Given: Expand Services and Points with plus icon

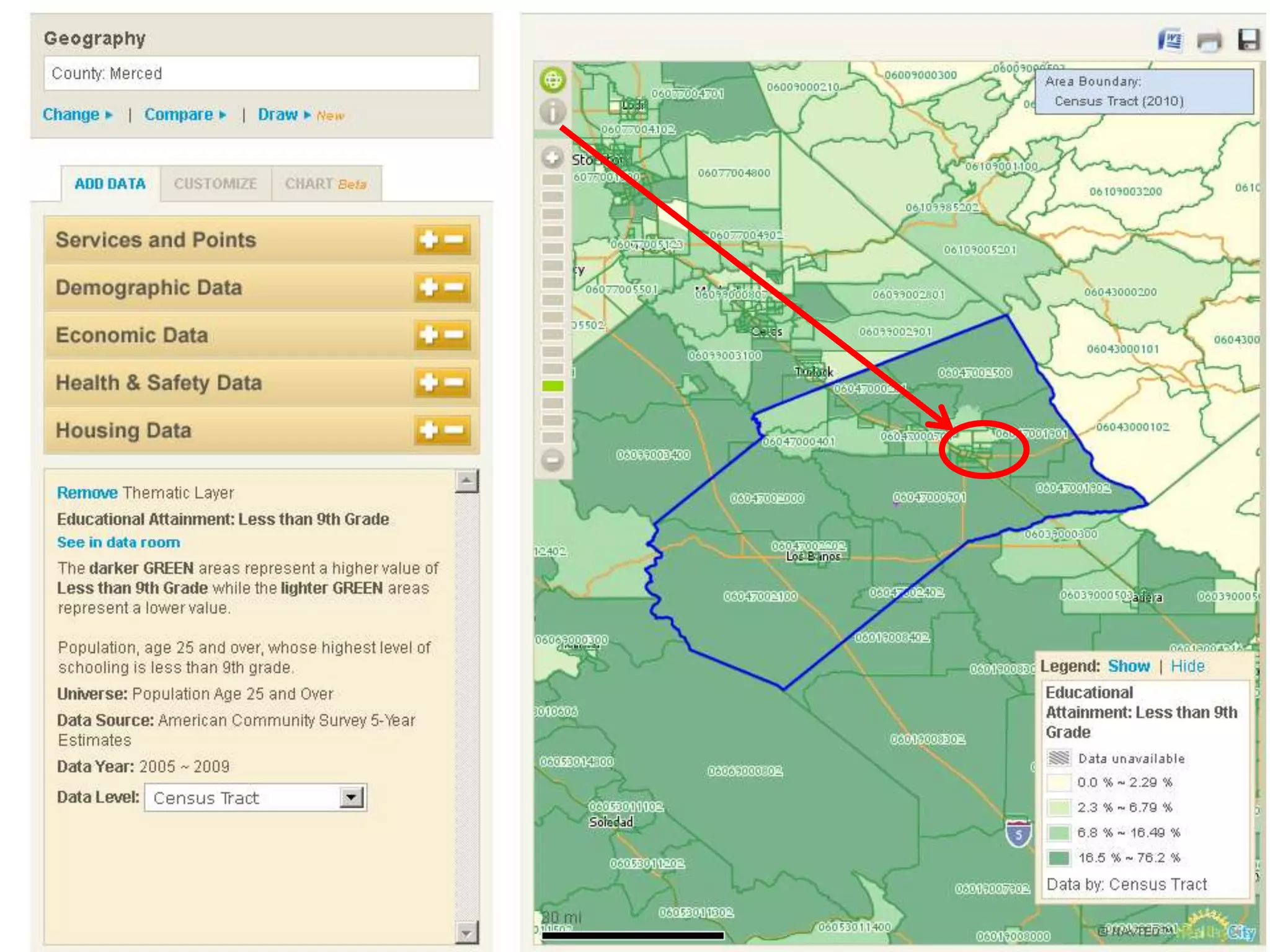Looking at the screenshot, I should [x=429, y=240].
